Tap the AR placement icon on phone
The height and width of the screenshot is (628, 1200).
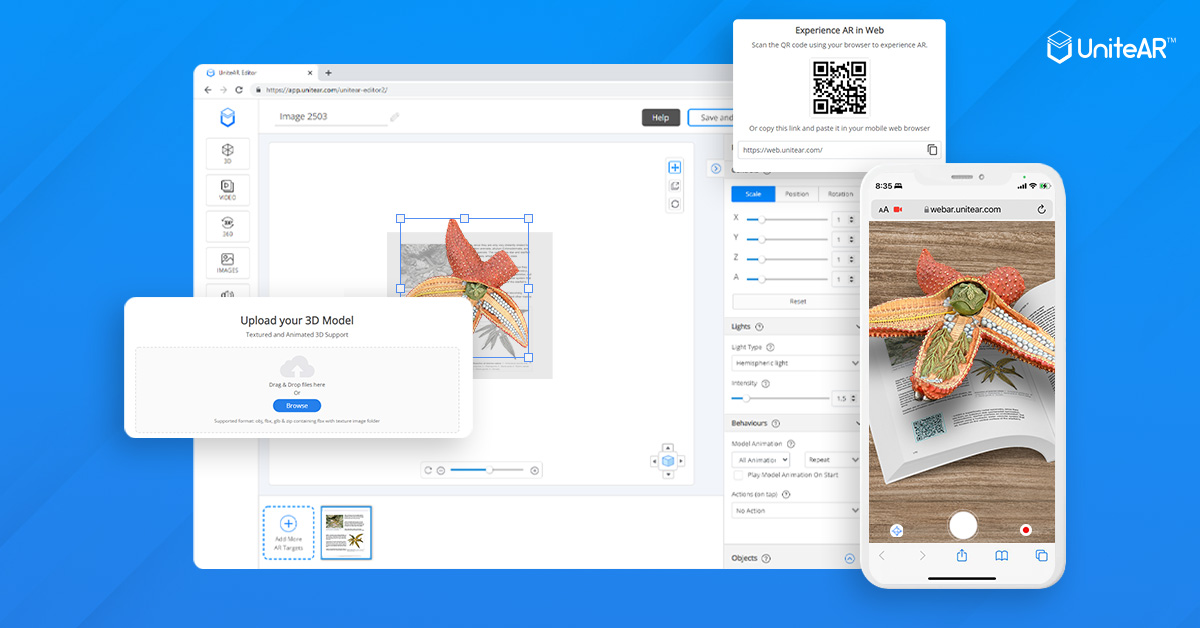tap(897, 530)
